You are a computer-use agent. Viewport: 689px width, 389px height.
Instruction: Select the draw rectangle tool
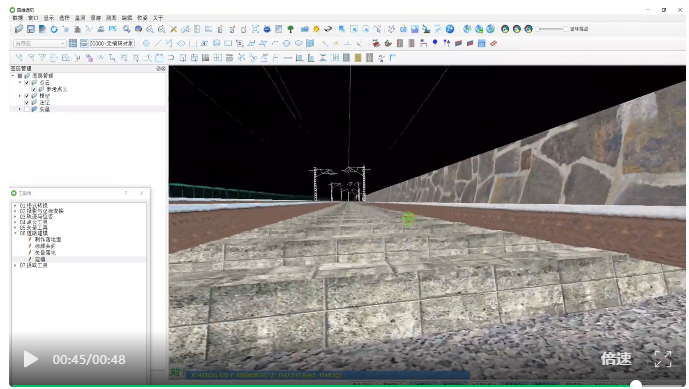click(228, 44)
